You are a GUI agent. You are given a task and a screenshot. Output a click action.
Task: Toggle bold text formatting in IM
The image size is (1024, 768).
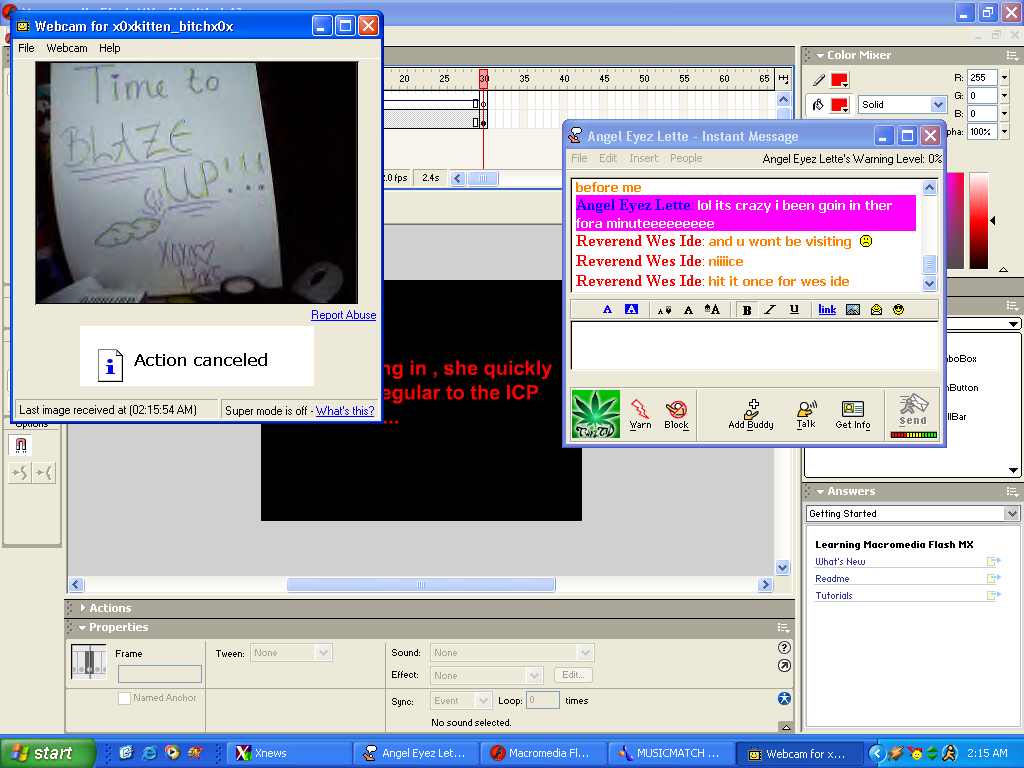[747, 310]
